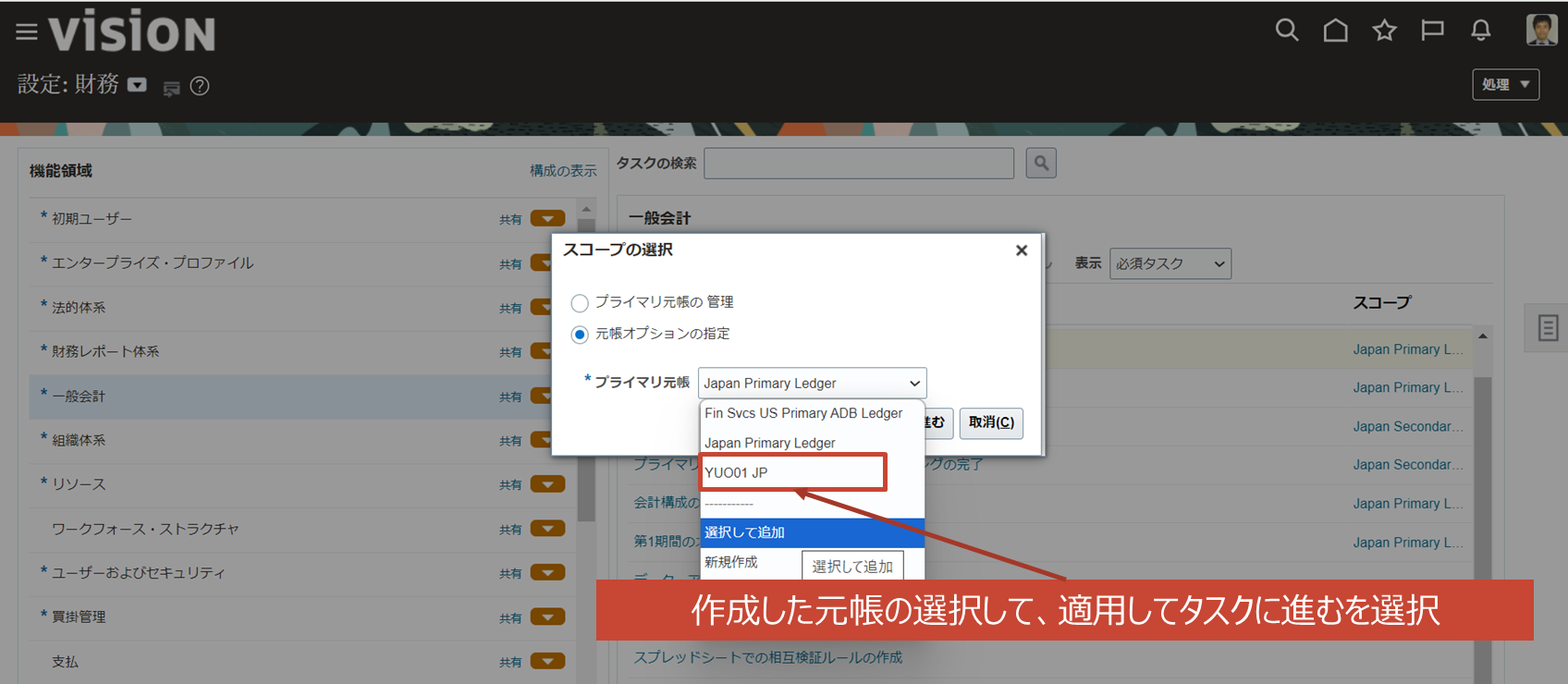The width and height of the screenshot is (1568, 684).
Task: Open the 構成の表示 link
Action: click(563, 171)
